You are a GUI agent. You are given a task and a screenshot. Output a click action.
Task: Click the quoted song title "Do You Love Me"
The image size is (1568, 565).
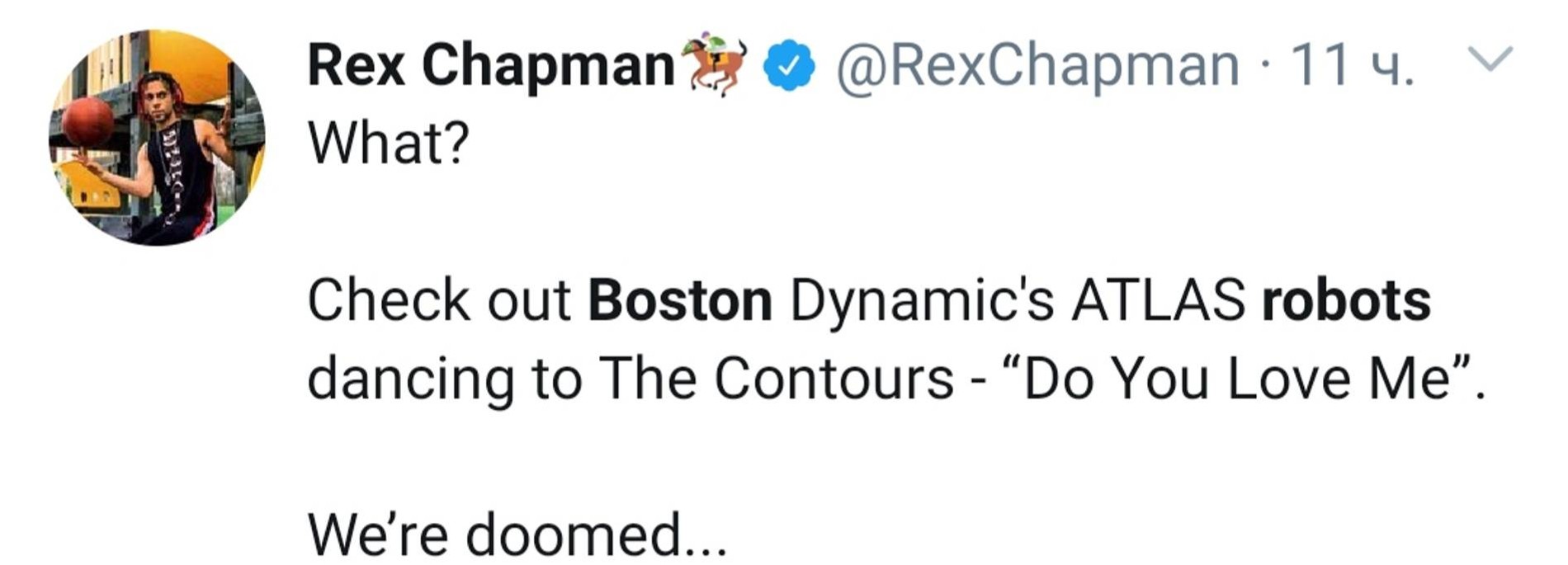pyautogui.click(x=1236, y=379)
